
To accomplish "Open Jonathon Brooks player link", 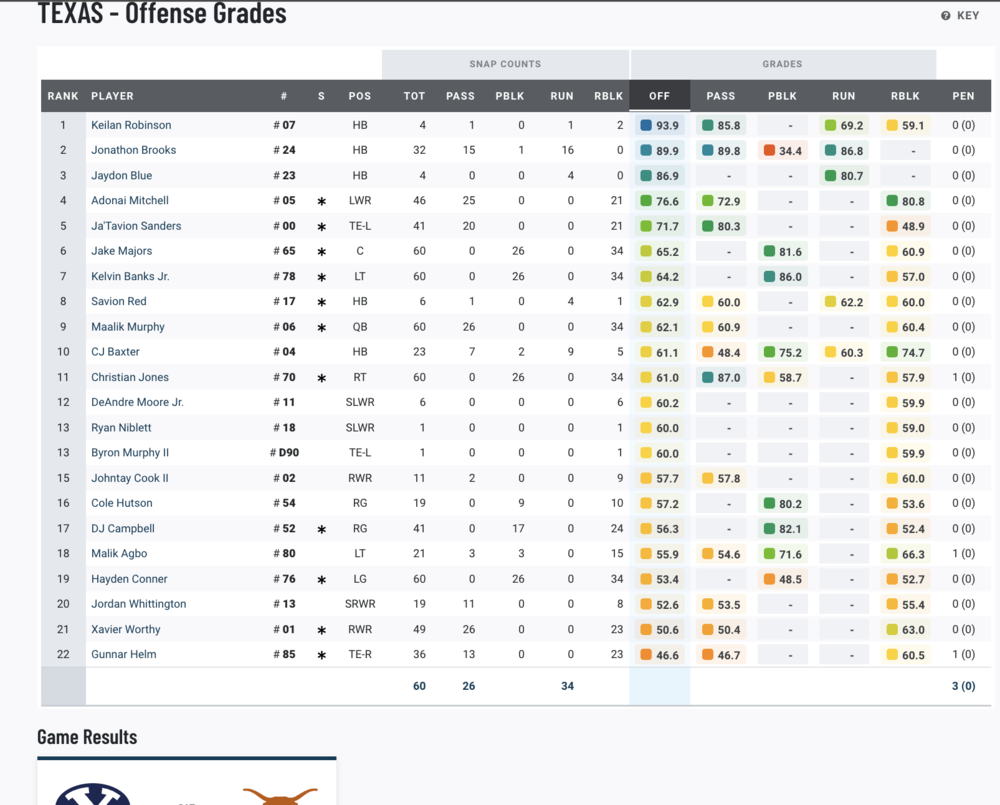I will [x=133, y=150].
